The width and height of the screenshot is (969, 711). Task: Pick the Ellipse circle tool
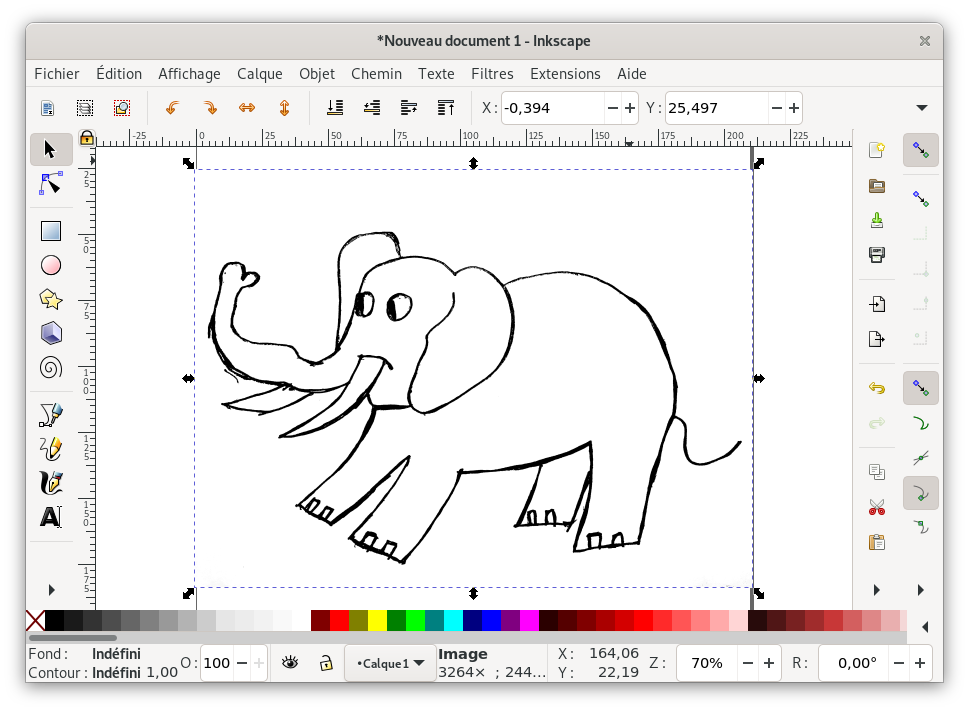(51, 266)
